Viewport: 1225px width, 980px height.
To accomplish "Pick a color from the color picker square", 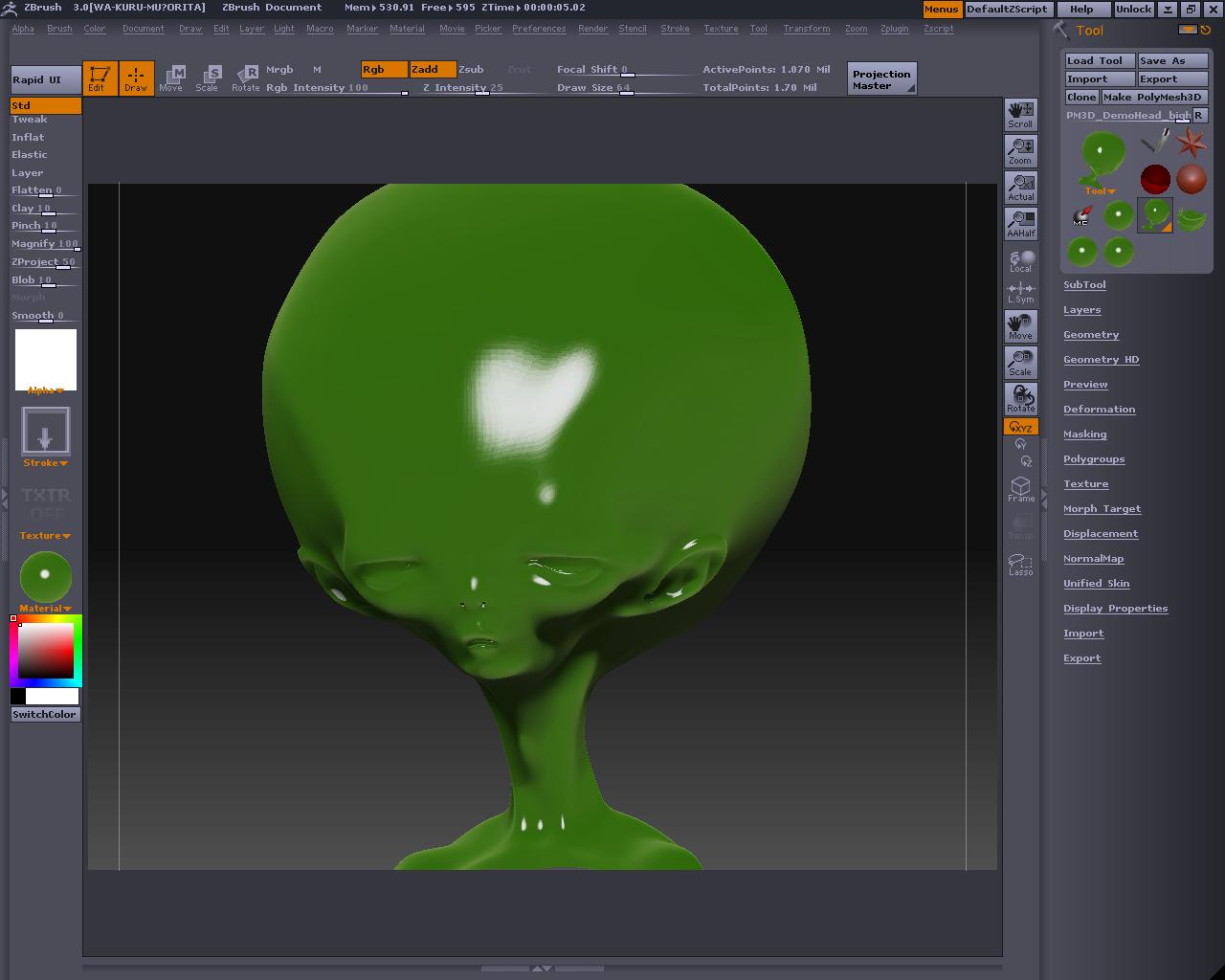I will pyautogui.click(x=46, y=650).
